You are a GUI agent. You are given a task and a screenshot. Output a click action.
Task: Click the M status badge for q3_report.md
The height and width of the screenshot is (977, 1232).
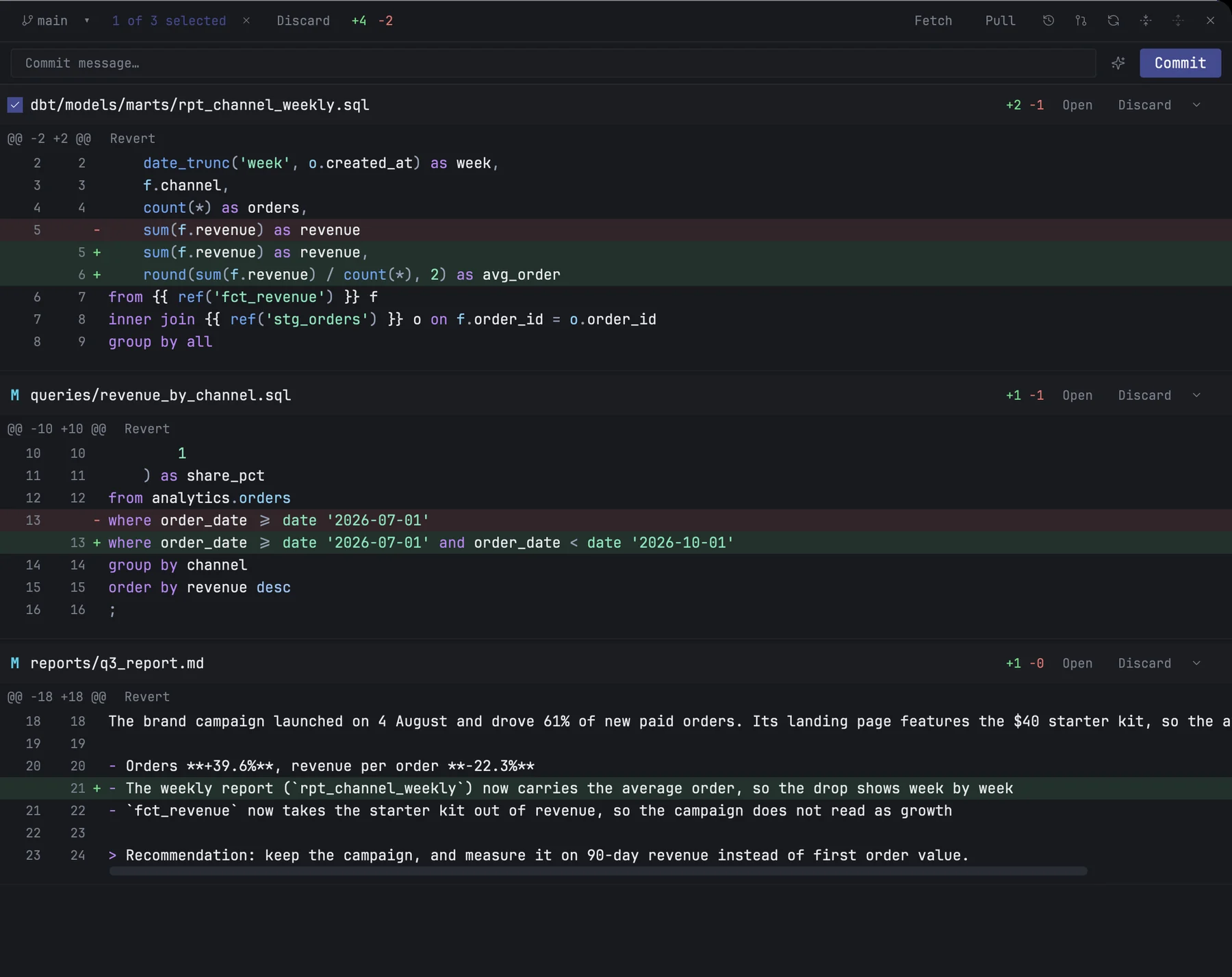point(14,663)
